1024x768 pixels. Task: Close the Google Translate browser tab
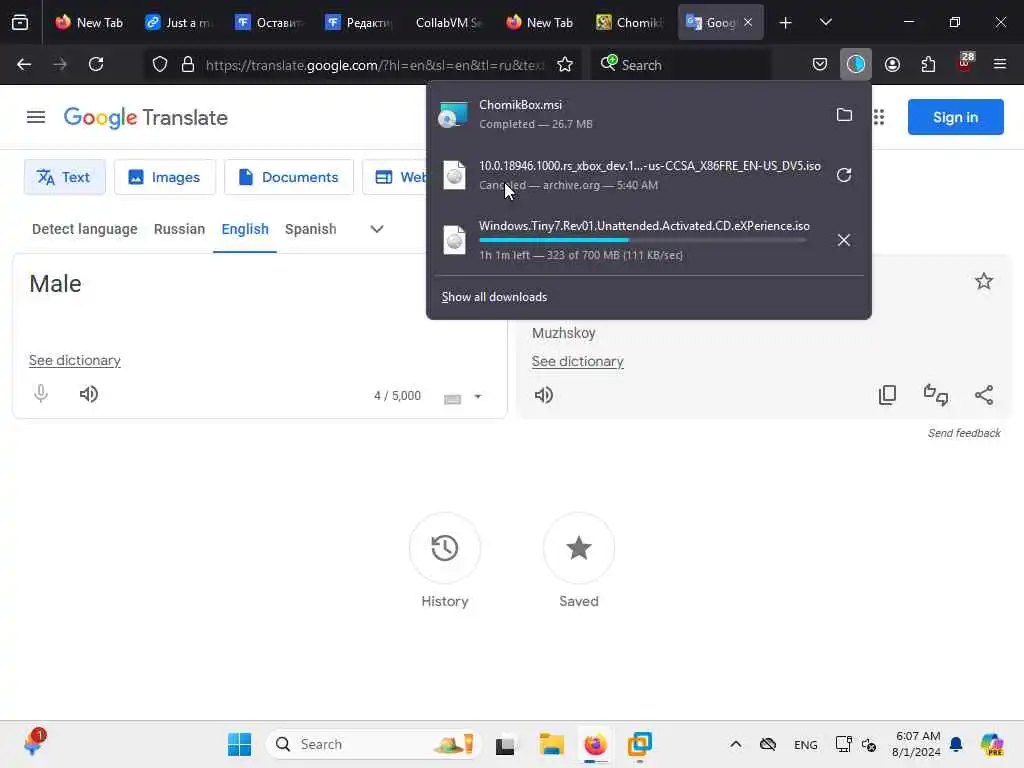[x=748, y=22]
